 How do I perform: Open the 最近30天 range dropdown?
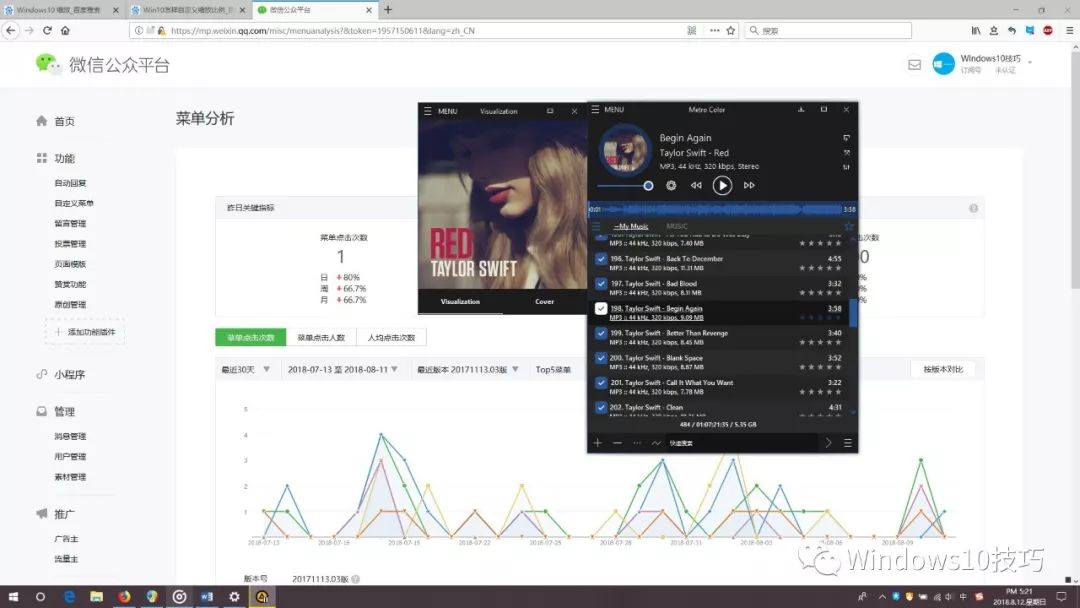point(245,370)
